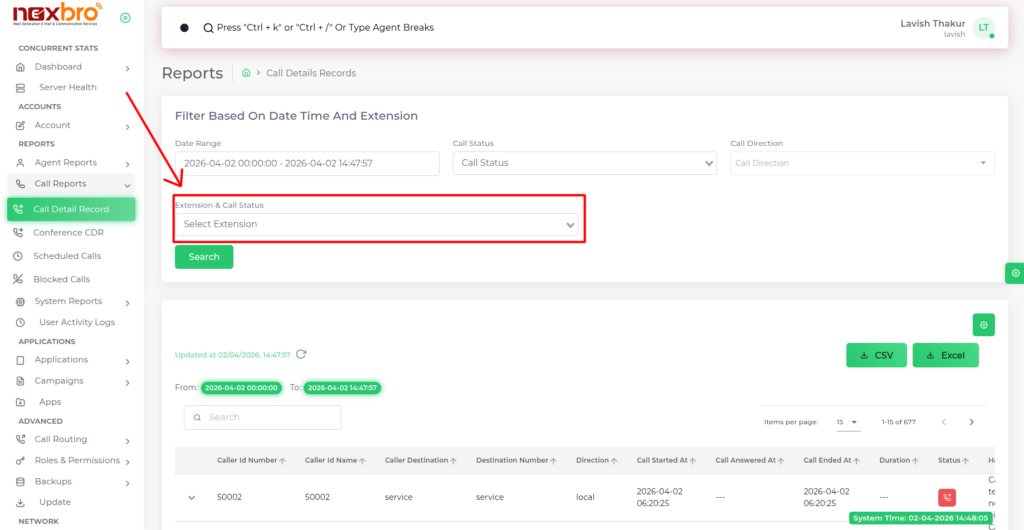Click the sidebar collapse icon near logo
The height and width of the screenshot is (530, 1024).
(125, 18)
